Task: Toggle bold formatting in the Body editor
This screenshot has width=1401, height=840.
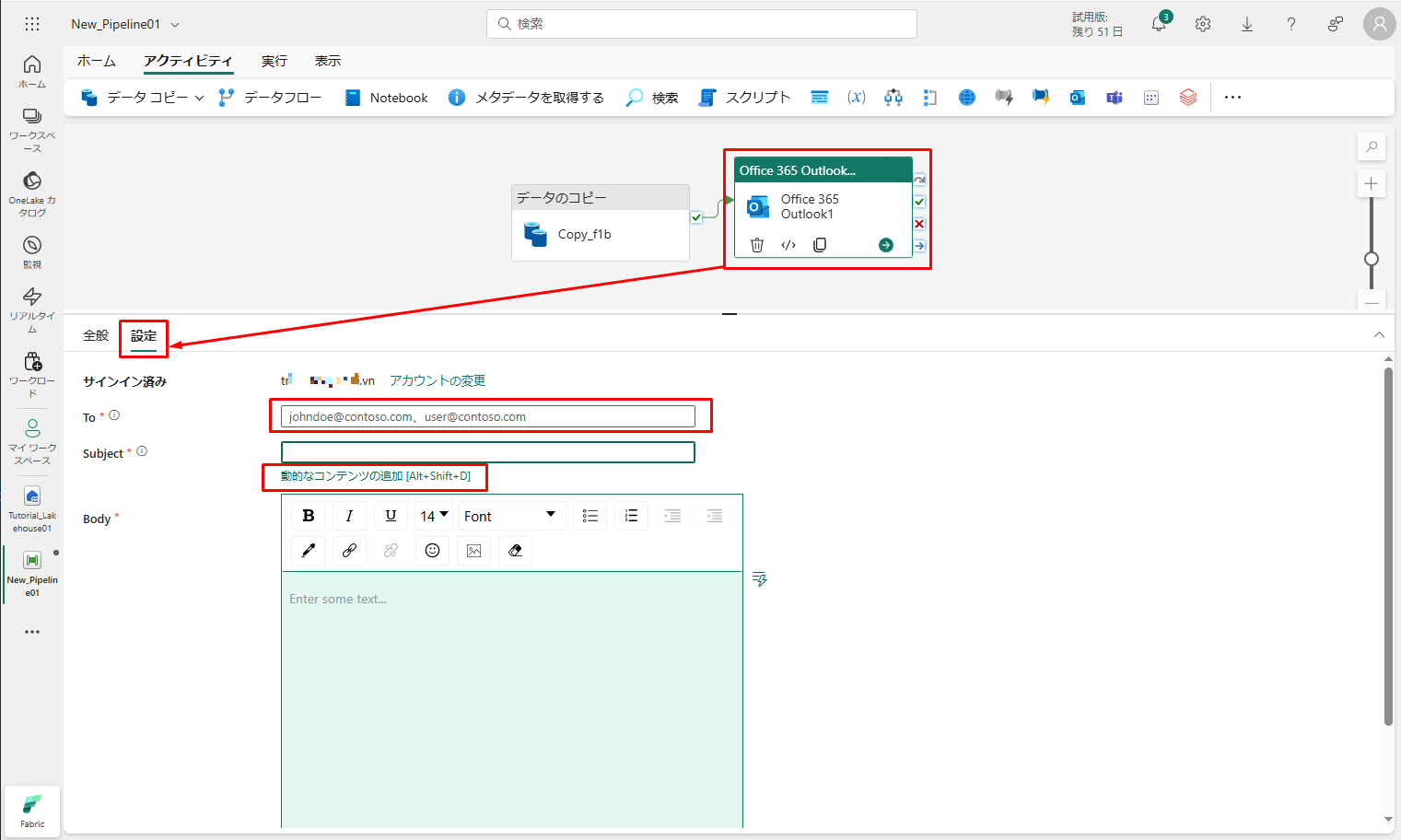Action: (309, 516)
